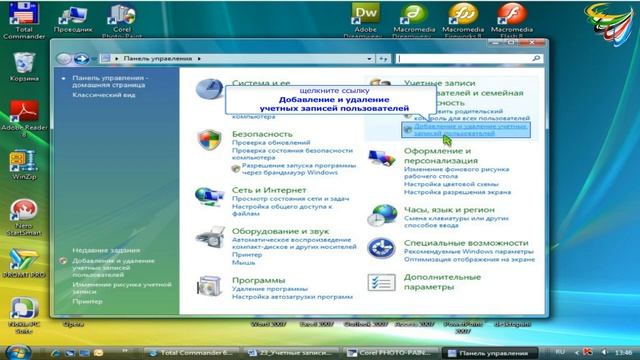Click the Безопасность category heading

coord(262,134)
